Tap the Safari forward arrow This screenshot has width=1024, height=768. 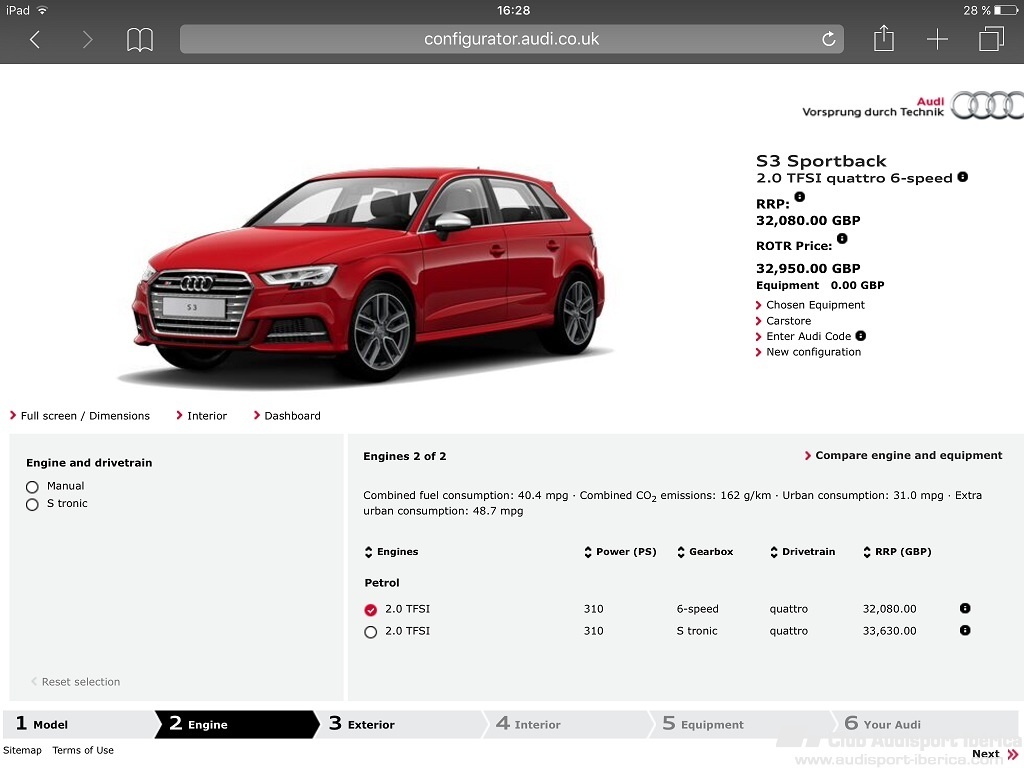tap(88, 39)
